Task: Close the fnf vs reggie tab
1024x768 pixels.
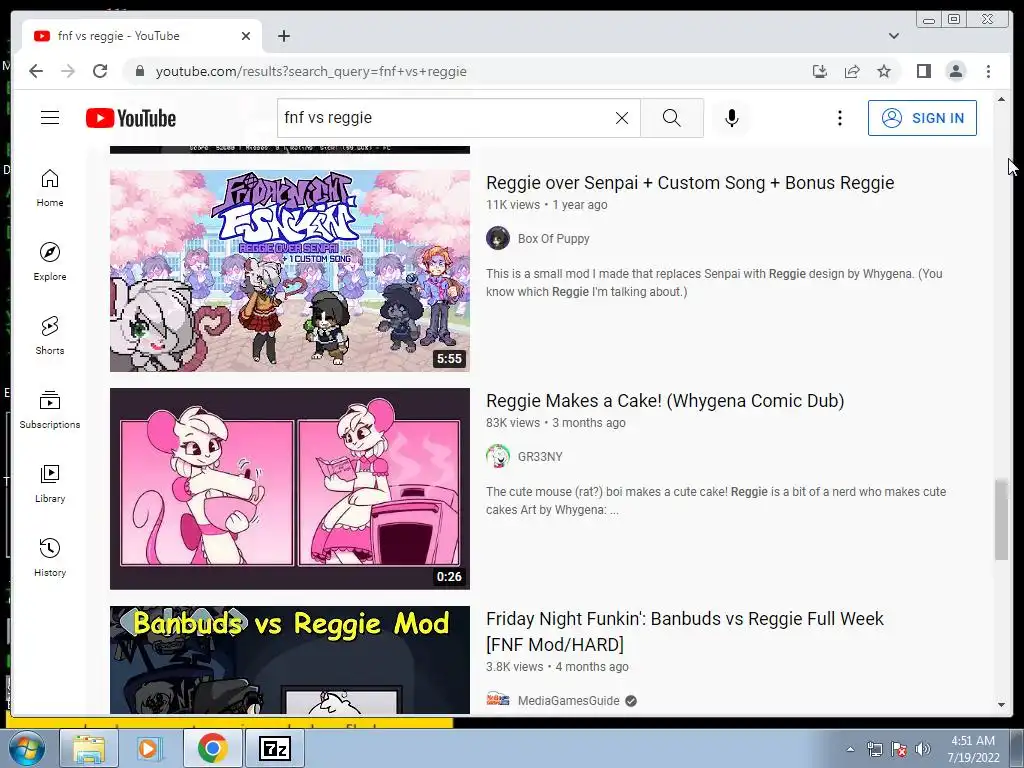Action: (x=246, y=36)
